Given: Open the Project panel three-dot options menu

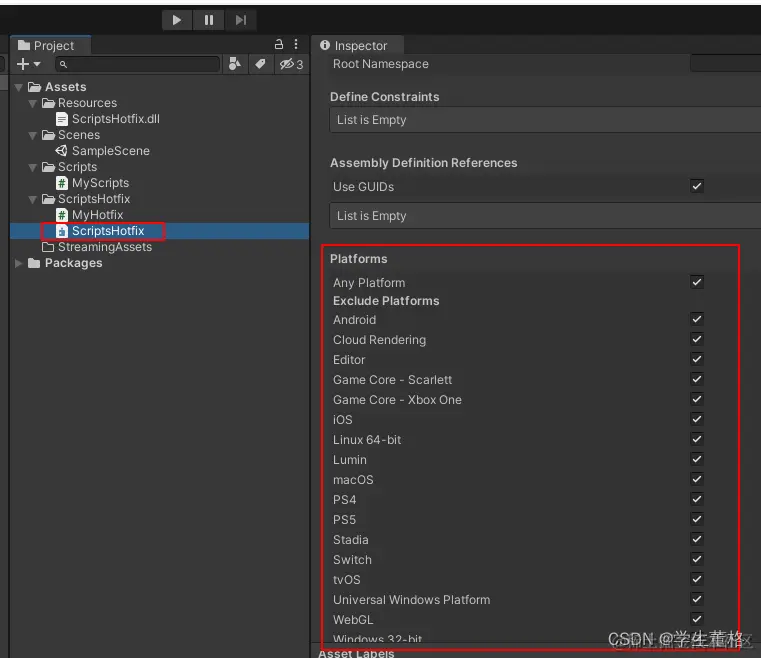Looking at the screenshot, I should coord(296,44).
